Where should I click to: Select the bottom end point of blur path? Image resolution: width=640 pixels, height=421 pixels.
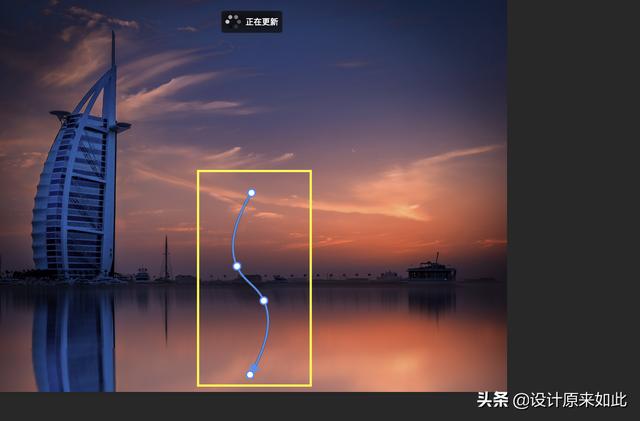point(250,374)
